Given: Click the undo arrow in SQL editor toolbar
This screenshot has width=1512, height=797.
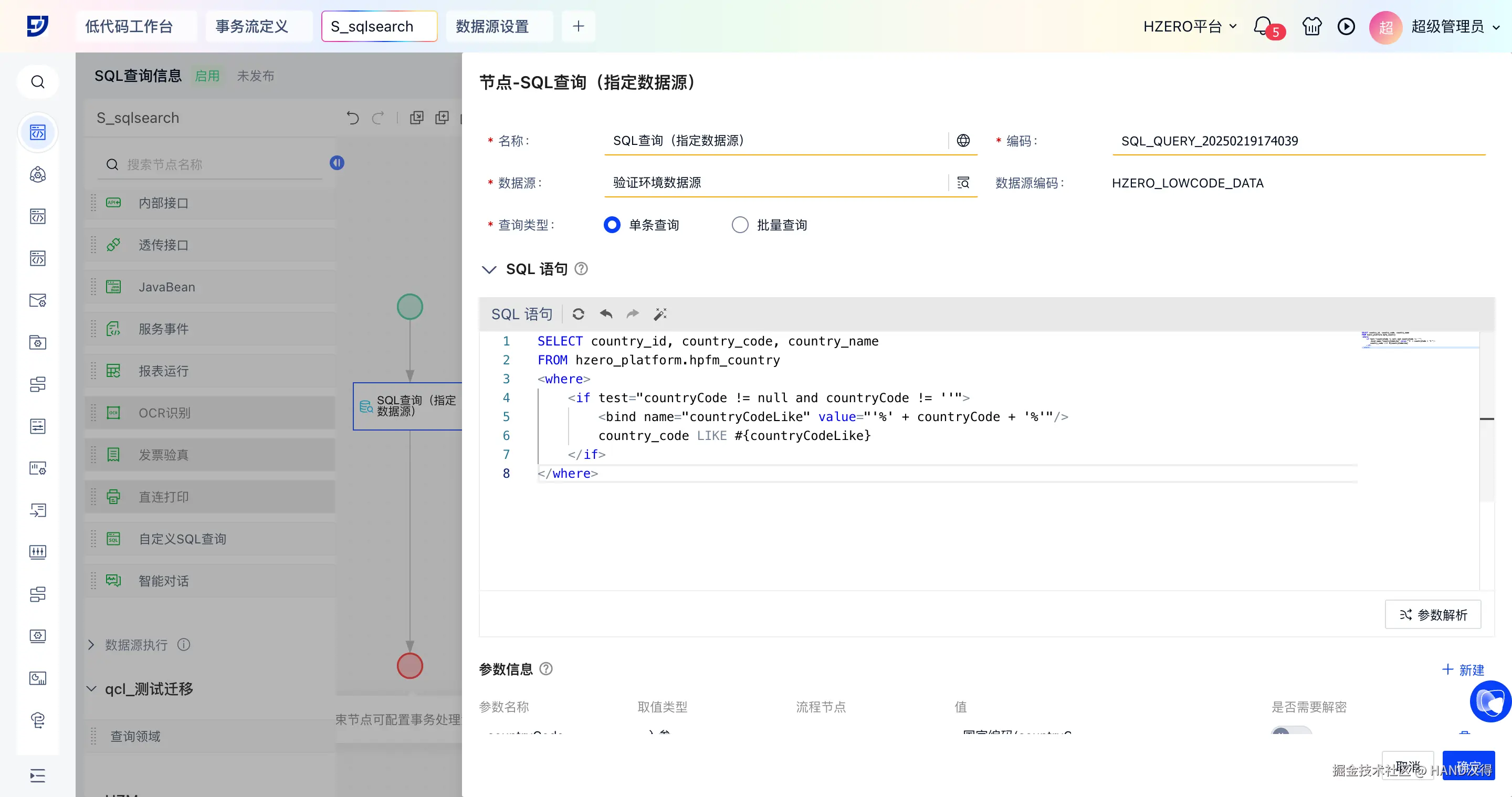Looking at the screenshot, I should (x=606, y=314).
